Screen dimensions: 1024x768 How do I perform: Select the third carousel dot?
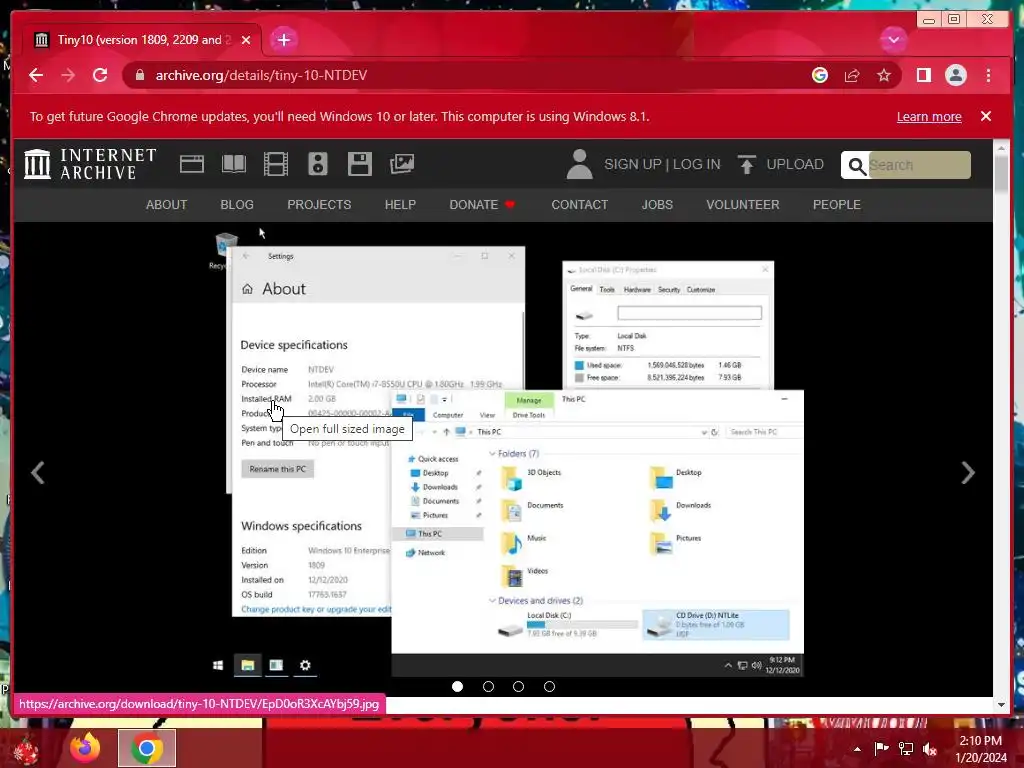coord(519,686)
